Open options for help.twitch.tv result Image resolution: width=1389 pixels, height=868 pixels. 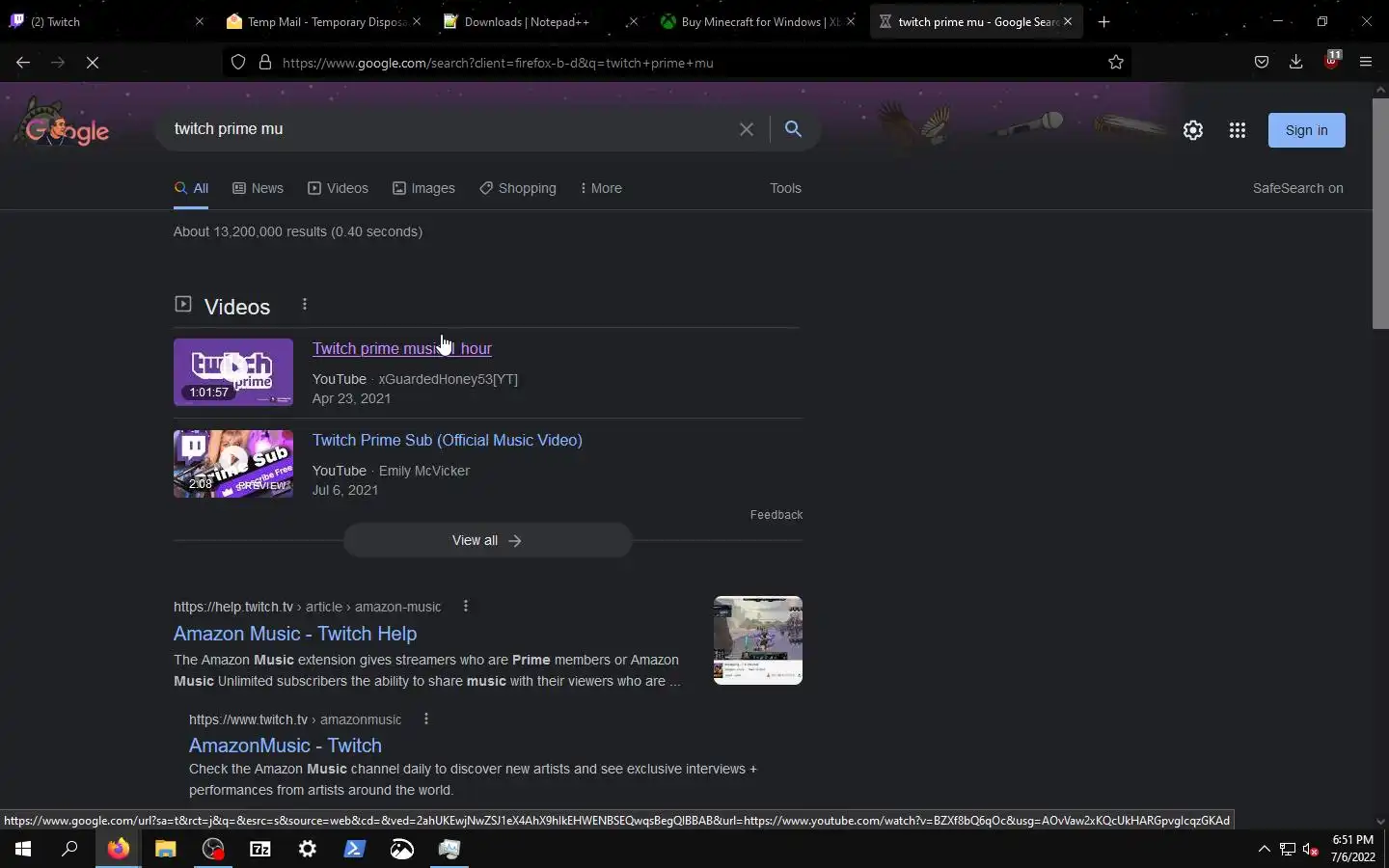tap(466, 607)
